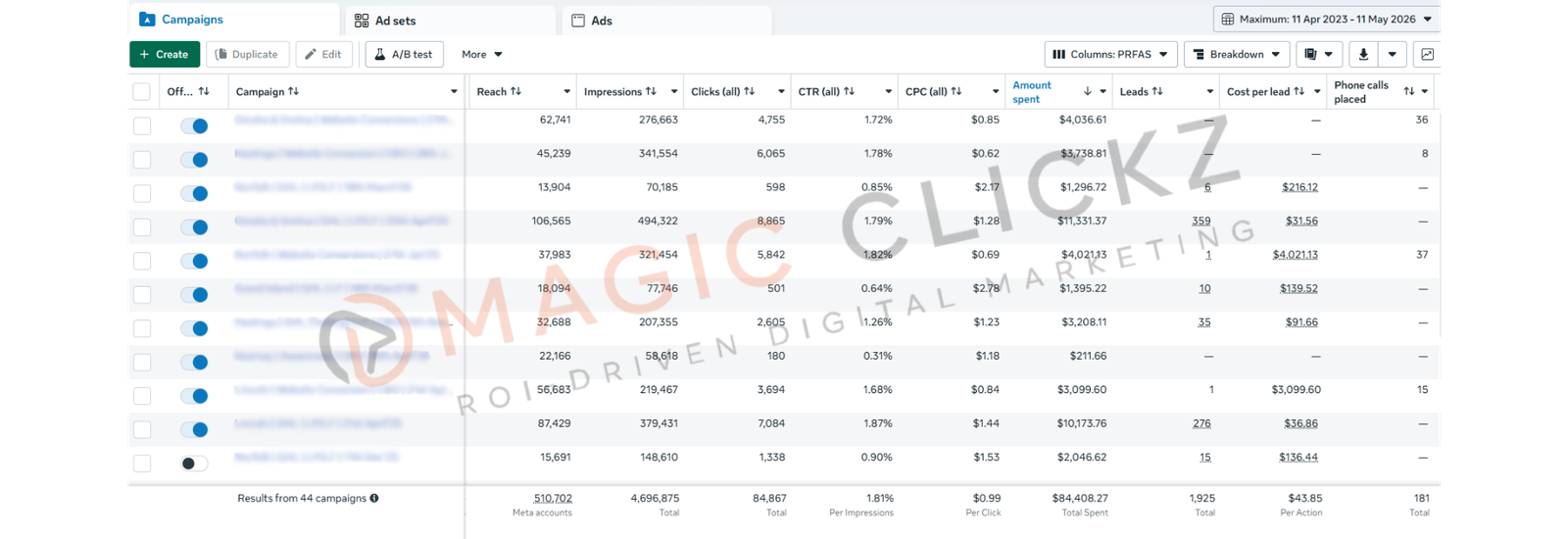The width and height of the screenshot is (1568, 539).
Task: Tick the select-all campaigns checkbox
Action: point(142,92)
